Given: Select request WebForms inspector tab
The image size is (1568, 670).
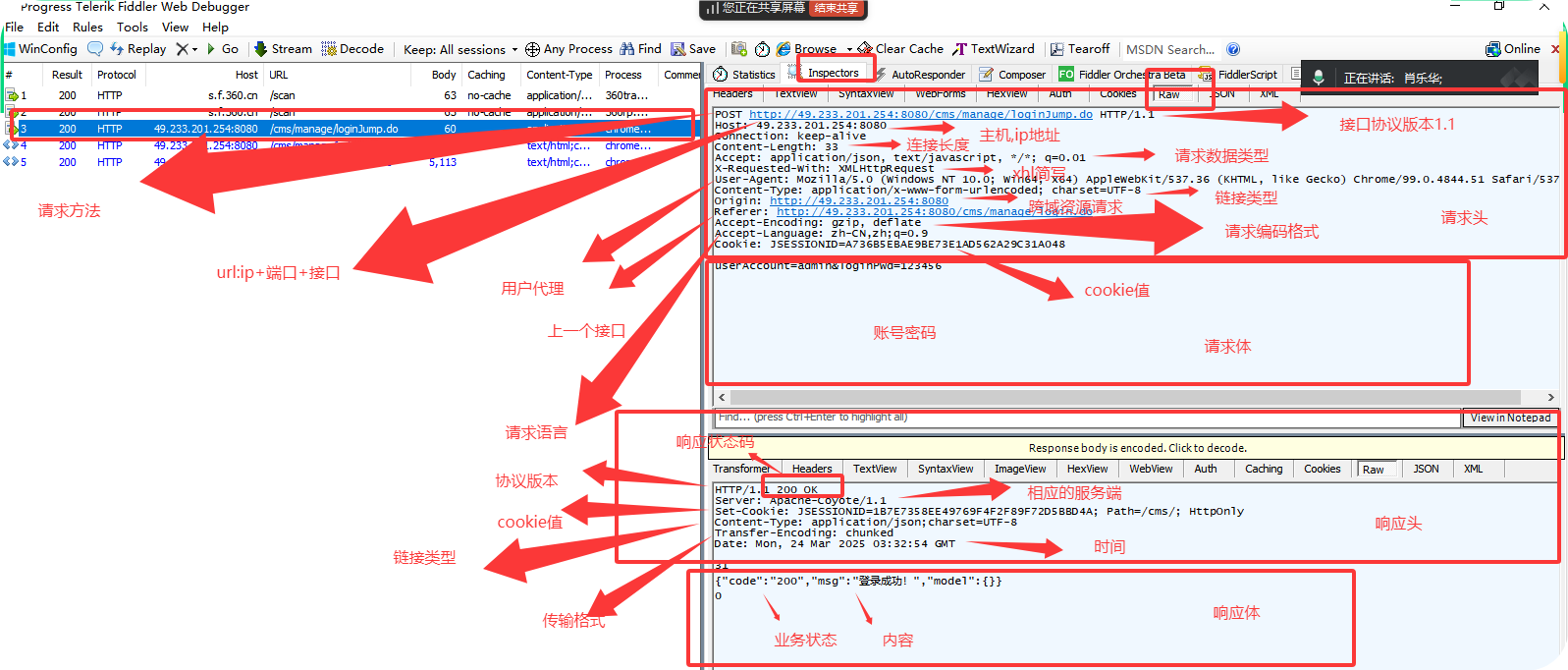Looking at the screenshot, I should (940, 94).
